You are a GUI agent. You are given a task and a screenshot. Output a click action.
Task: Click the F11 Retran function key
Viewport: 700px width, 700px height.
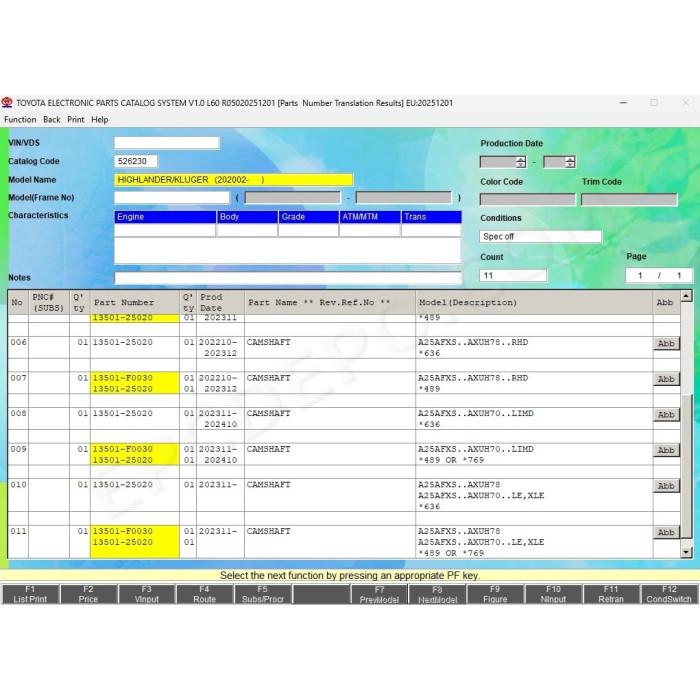(611, 594)
